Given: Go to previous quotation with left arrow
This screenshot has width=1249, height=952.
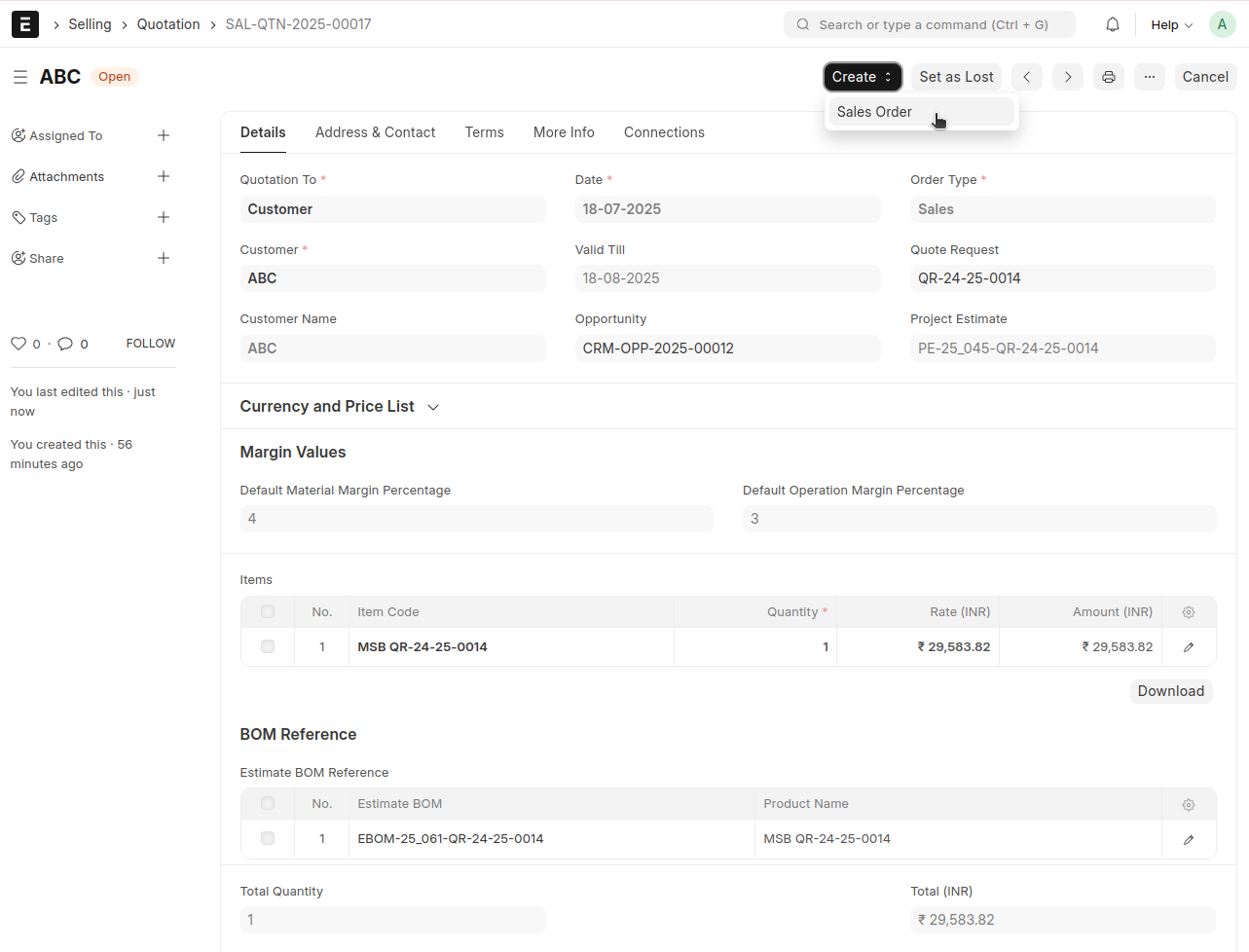Looking at the screenshot, I should coord(1026,77).
